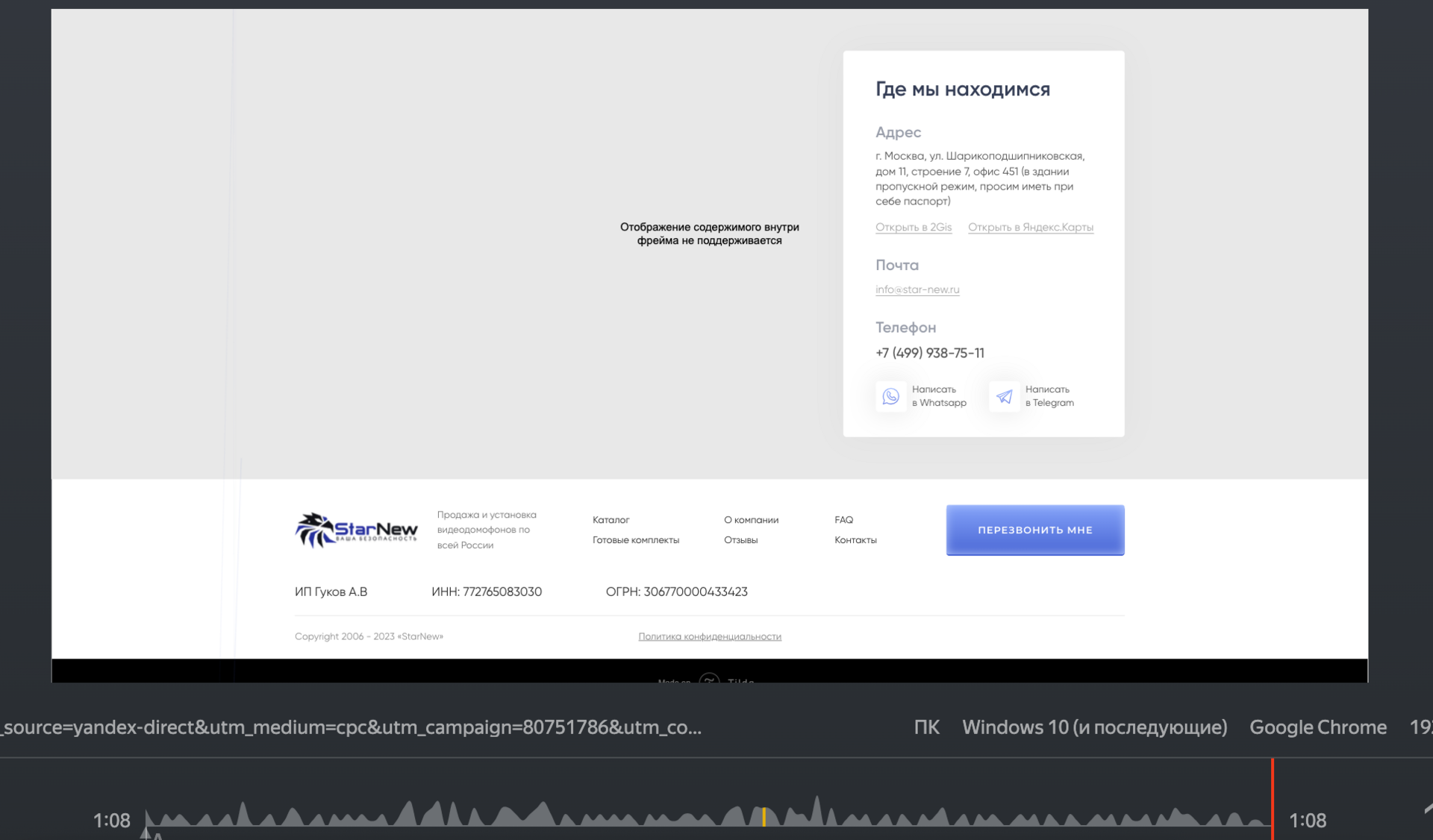
Task: Open 'FAQ' footer menu item
Action: click(843, 520)
